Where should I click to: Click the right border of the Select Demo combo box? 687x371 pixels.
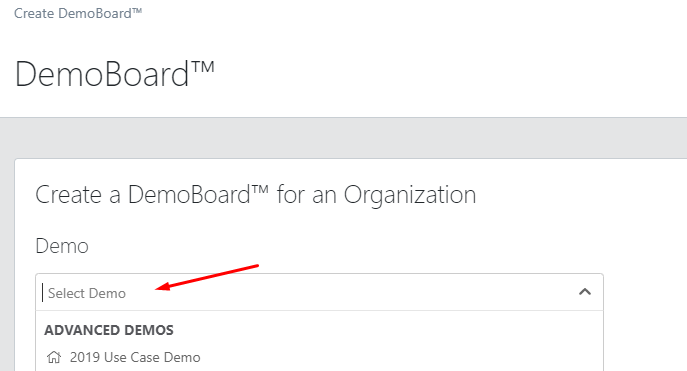pos(603,293)
